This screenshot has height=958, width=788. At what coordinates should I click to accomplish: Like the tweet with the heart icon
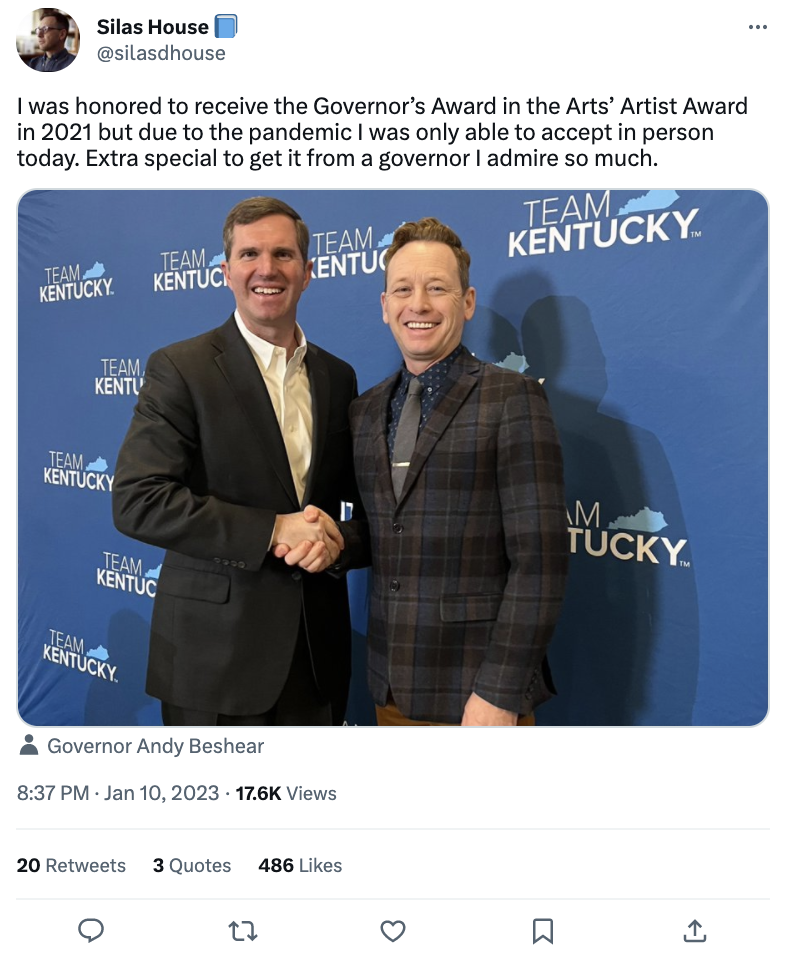[x=393, y=931]
